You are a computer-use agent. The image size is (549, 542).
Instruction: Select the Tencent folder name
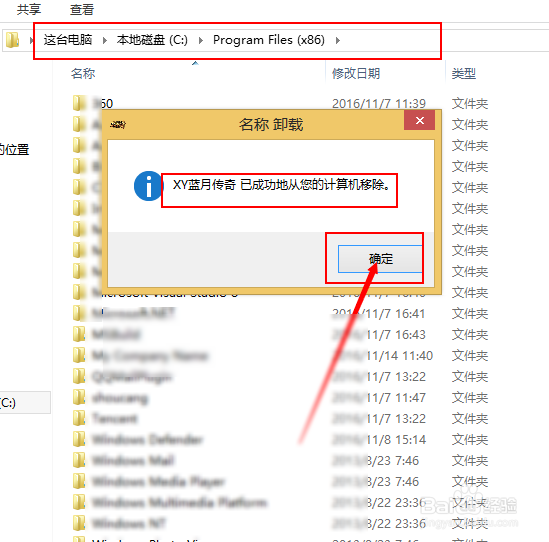[x=115, y=418]
